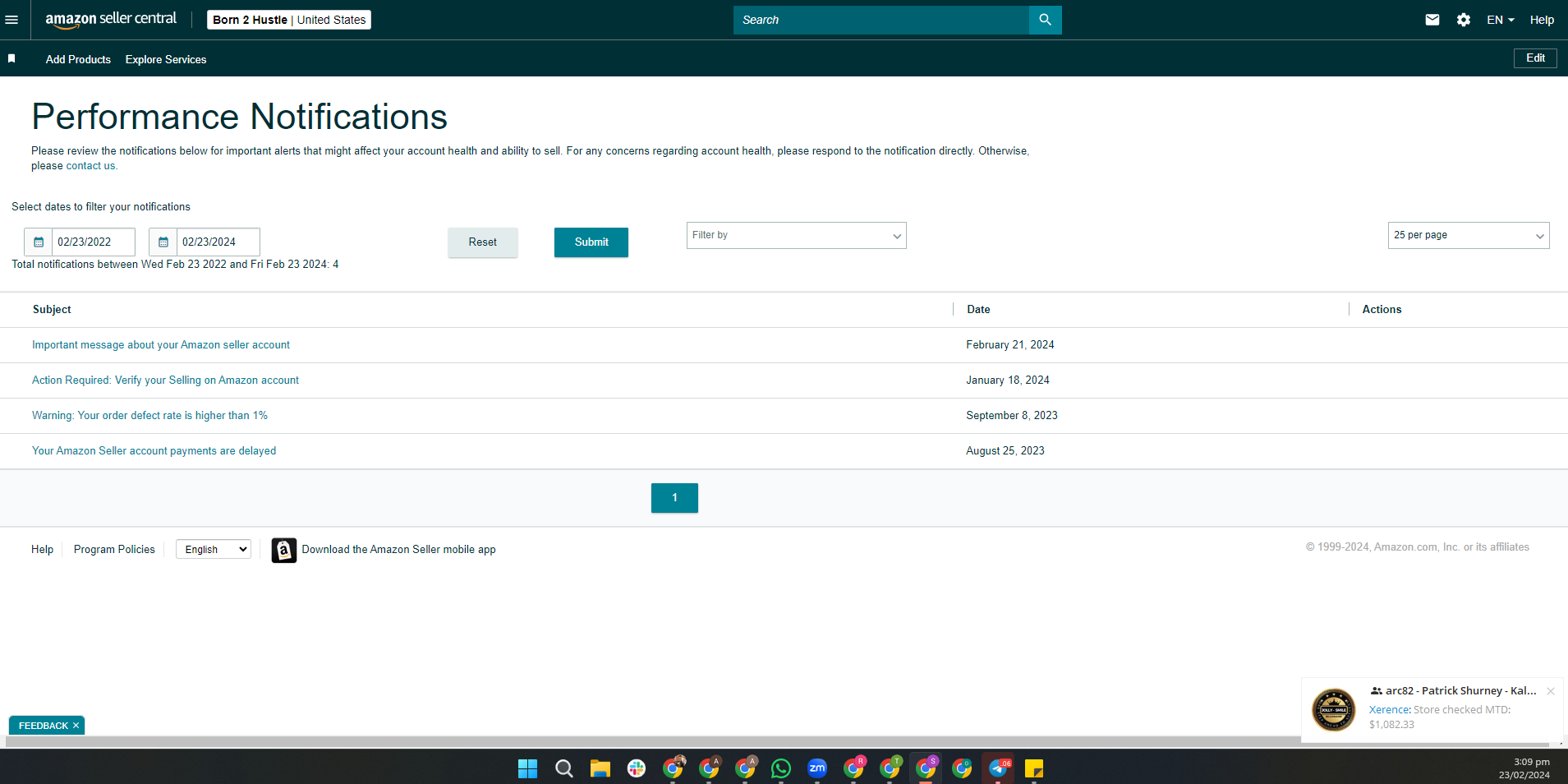Screen dimensions: 1568x784
Task: Open 'Important message about your Amazon seller account'
Action: (161, 345)
